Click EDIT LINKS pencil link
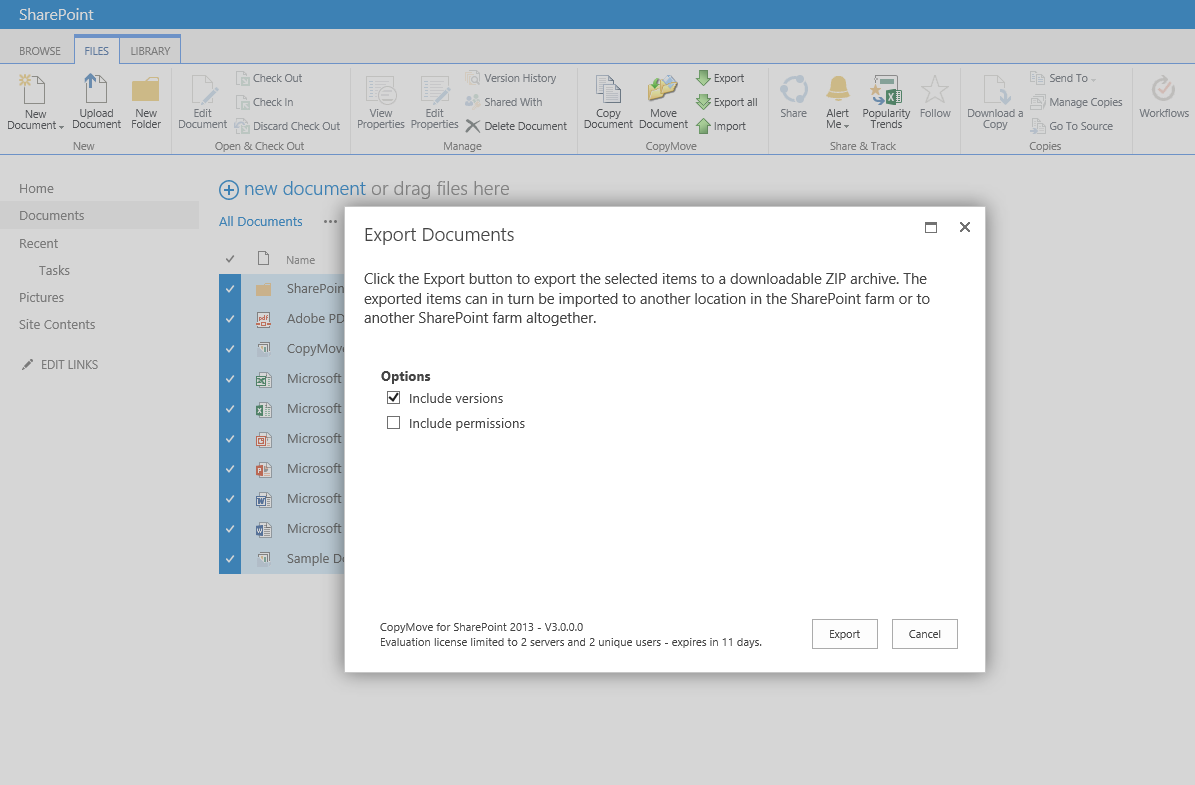1195x785 pixels. (60, 364)
